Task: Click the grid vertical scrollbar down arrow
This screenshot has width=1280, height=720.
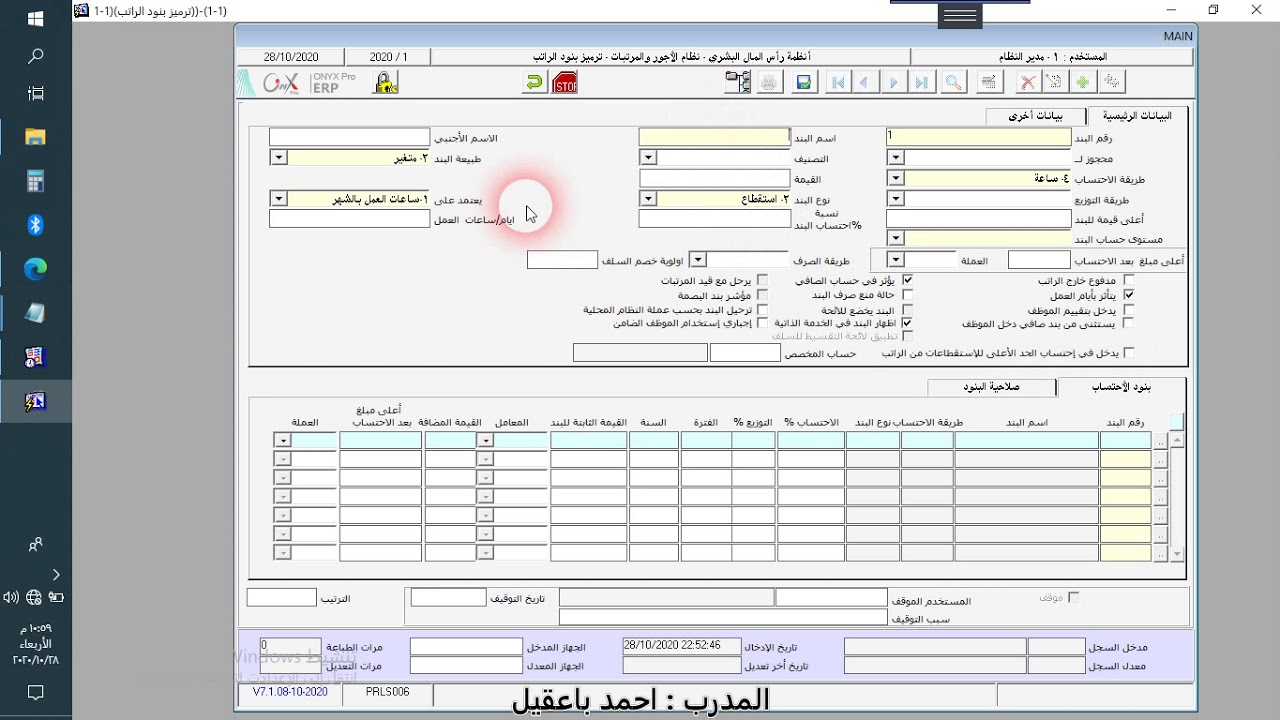Action: pyautogui.click(x=1177, y=554)
